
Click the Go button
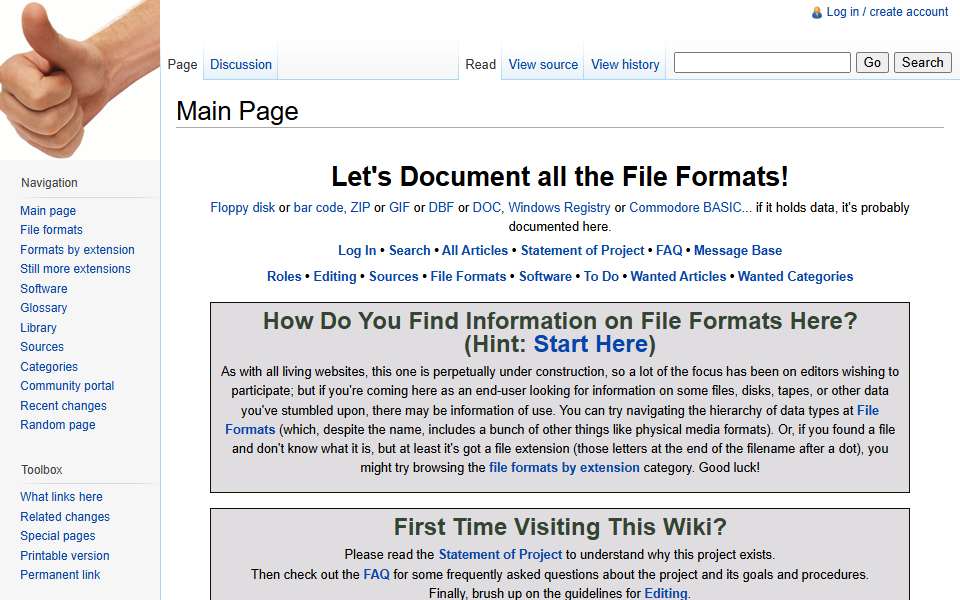(872, 62)
